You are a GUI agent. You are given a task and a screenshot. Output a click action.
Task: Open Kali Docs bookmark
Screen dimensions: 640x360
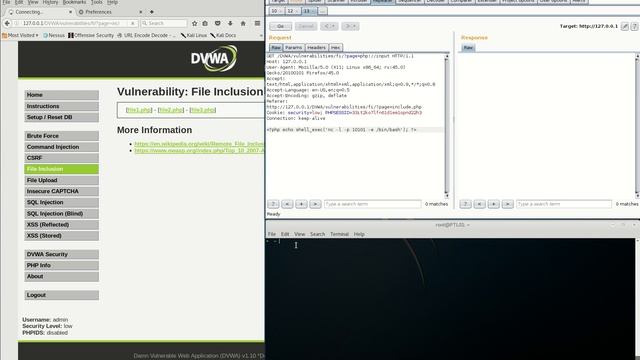click(x=223, y=36)
